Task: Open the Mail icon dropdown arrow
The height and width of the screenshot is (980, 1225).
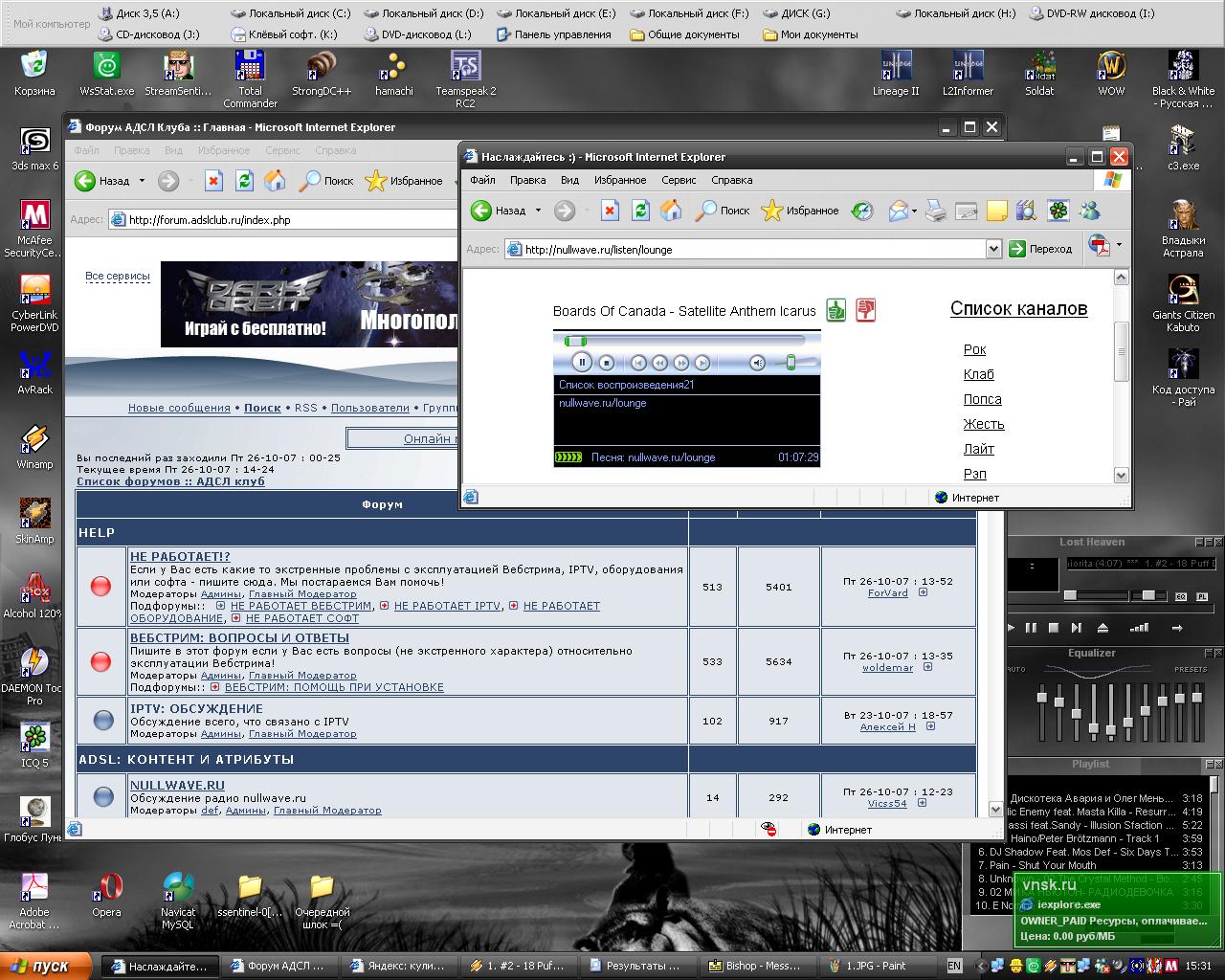Action: (915, 211)
